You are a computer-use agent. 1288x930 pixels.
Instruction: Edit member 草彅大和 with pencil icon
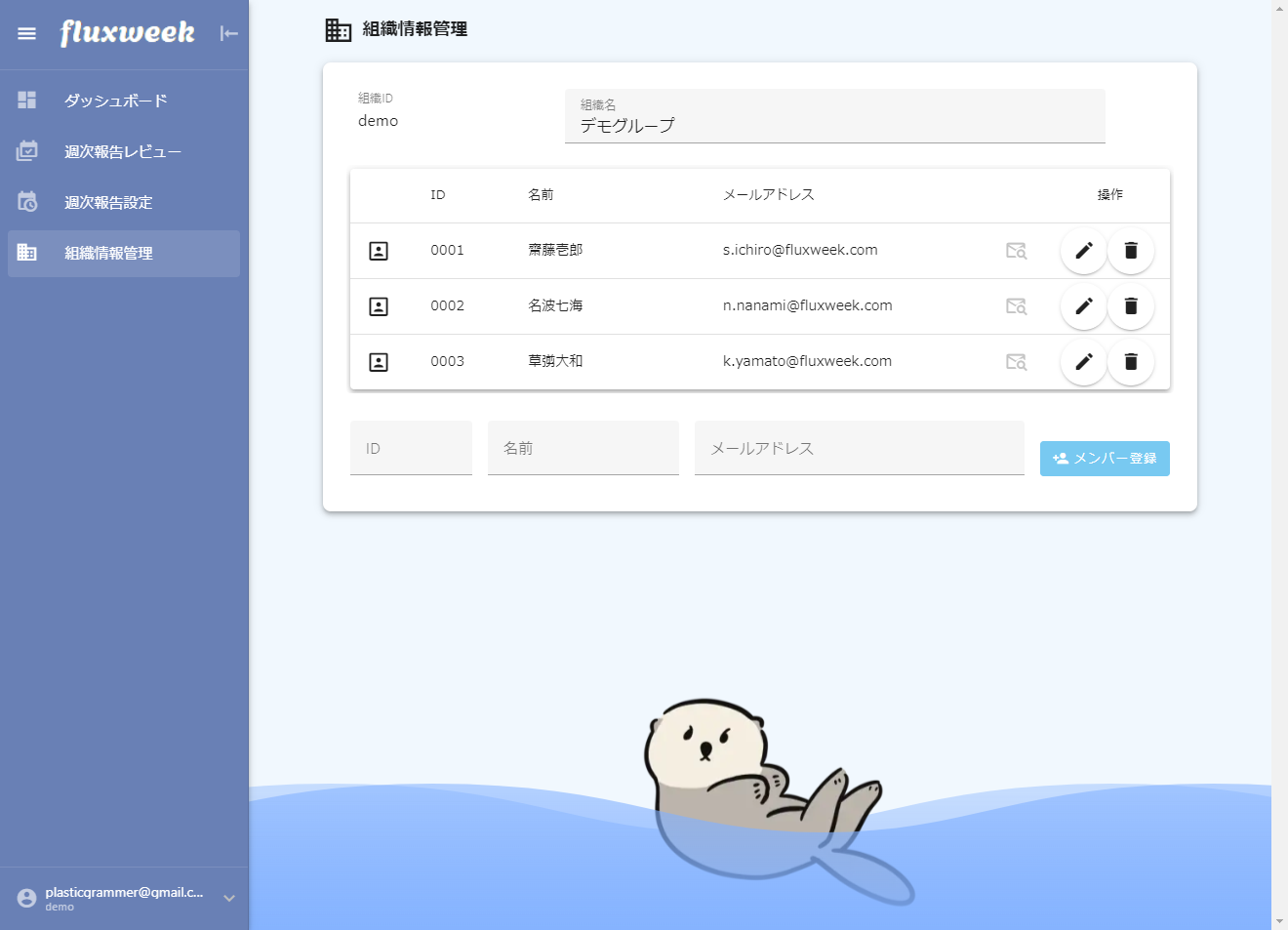[1084, 362]
